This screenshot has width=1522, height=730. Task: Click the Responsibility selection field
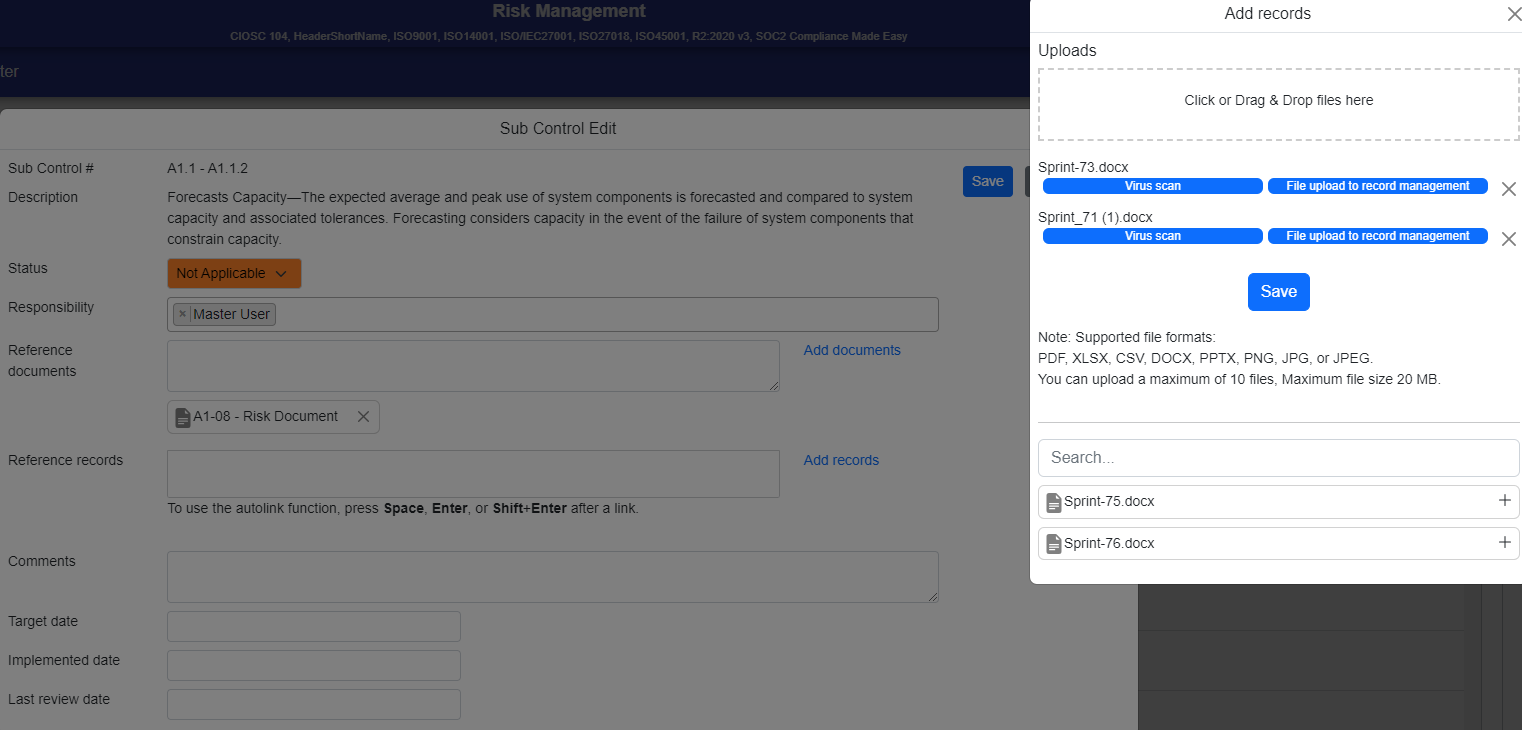point(600,314)
